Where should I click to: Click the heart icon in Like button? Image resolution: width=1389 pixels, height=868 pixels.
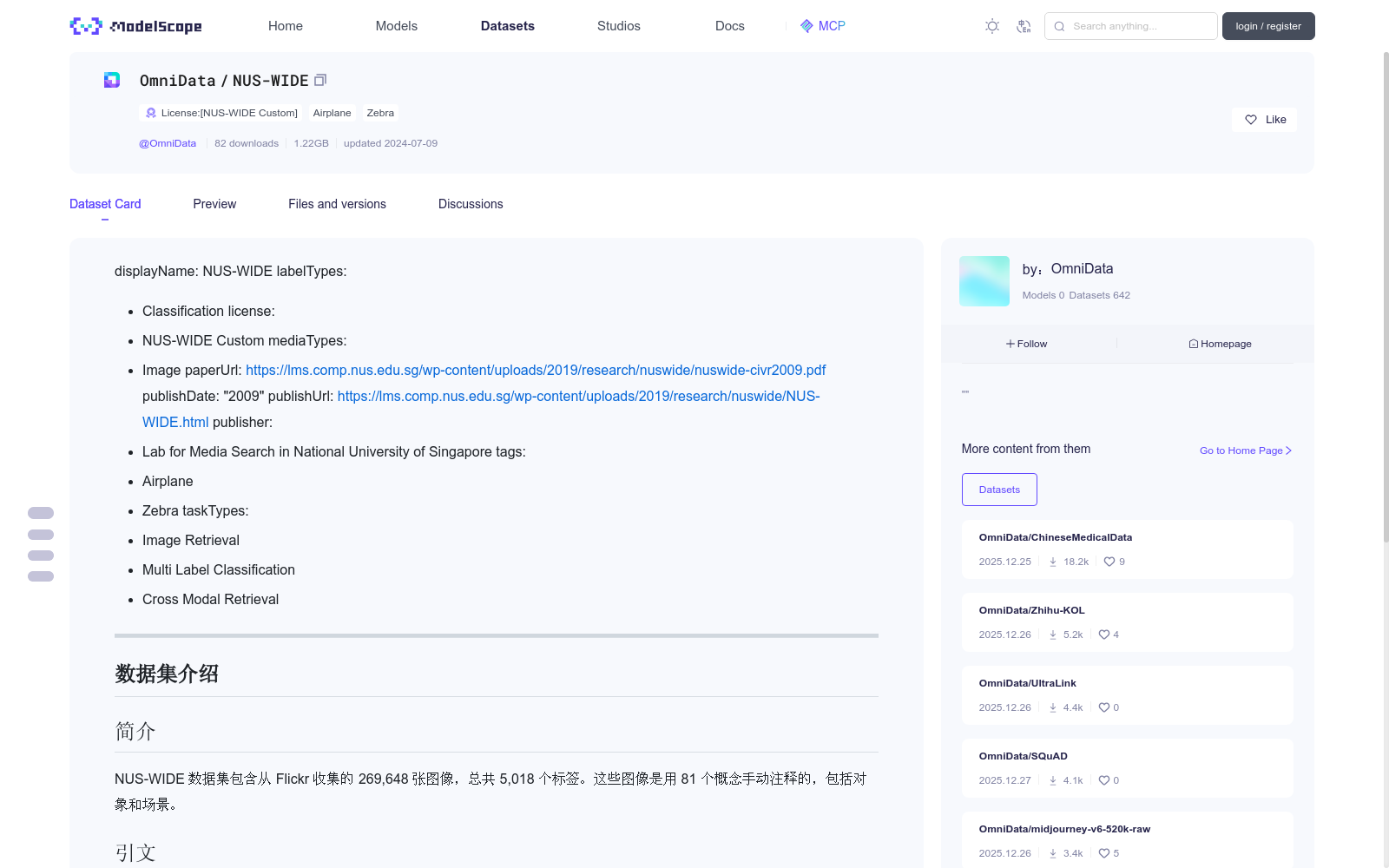pyautogui.click(x=1251, y=120)
